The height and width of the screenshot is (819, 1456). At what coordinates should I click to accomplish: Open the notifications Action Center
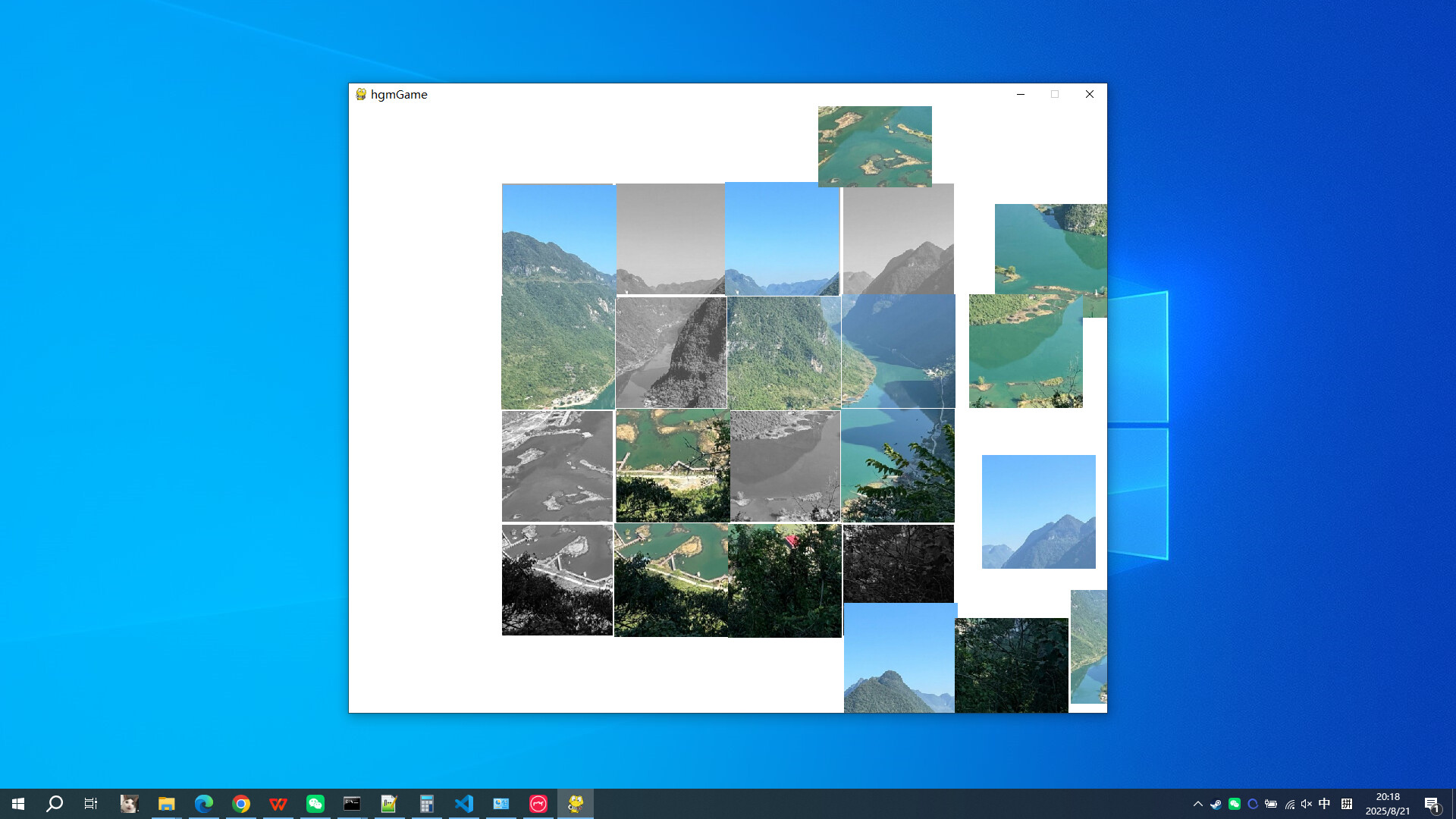[x=1430, y=803]
